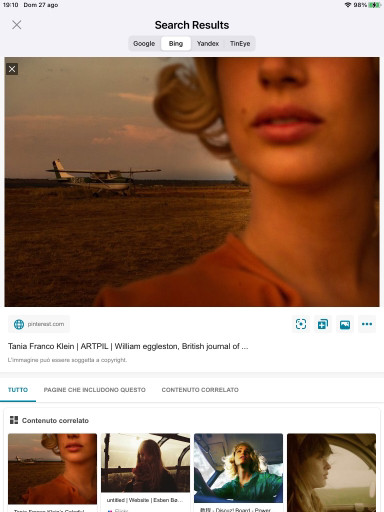Select the TUTTO tab
Image resolution: width=384 pixels, height=512 pixels.
tap(18, 390)
